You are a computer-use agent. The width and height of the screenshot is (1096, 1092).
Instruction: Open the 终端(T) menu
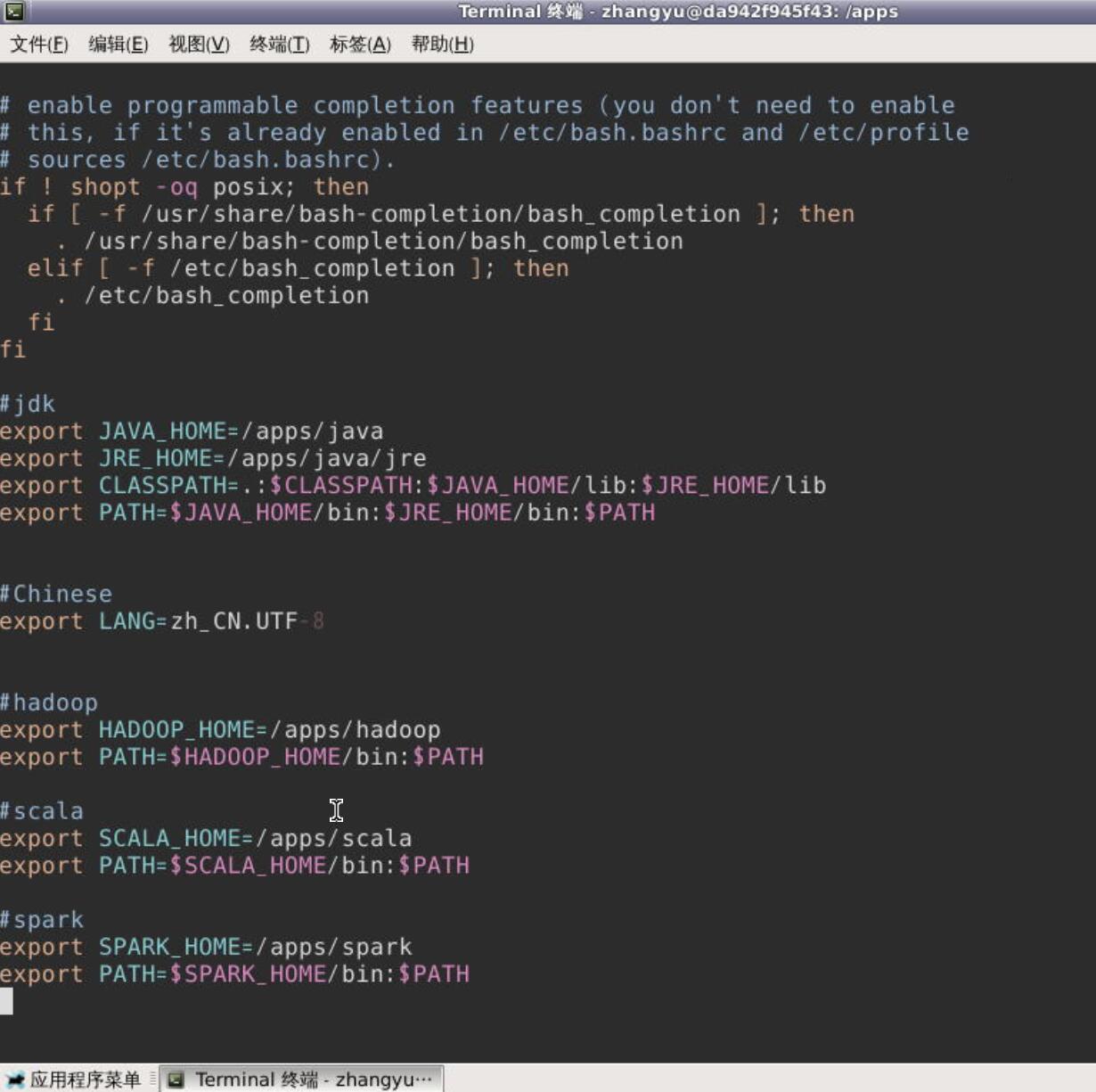coord(279,45)
